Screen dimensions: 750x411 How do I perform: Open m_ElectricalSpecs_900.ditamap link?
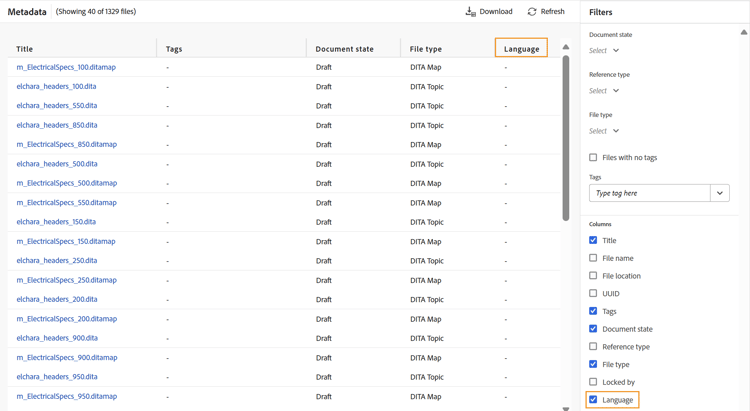tap(67, 357)
